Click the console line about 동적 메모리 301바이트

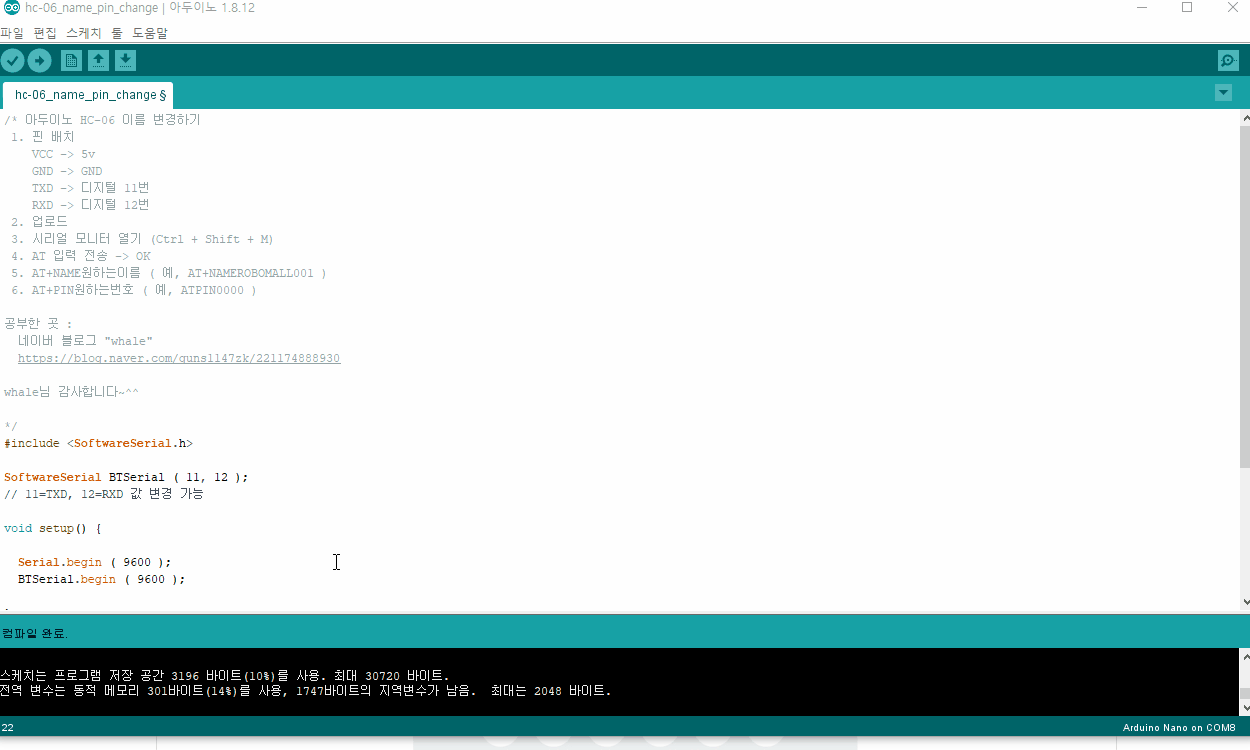305,691
